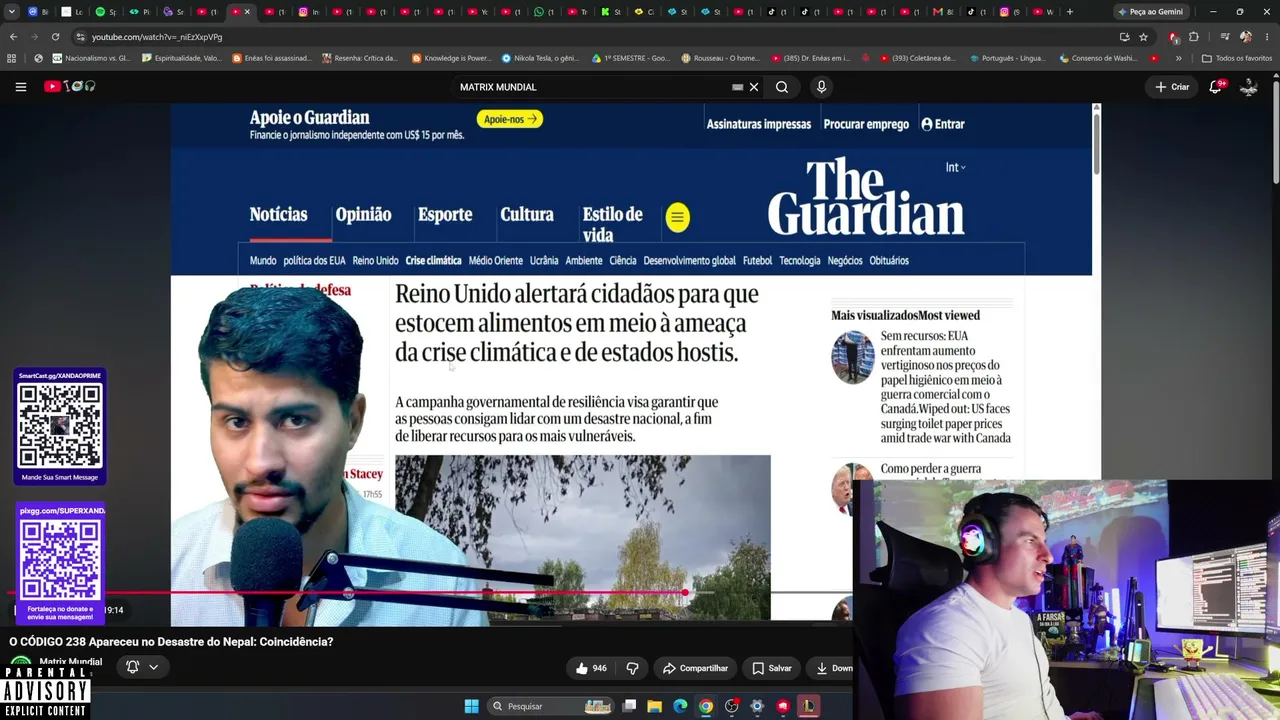Open the 1º SEMESTRE - Goo... bookmark
The width and height of the screenshot is (1280, 720).
click(x=631, y=58)
